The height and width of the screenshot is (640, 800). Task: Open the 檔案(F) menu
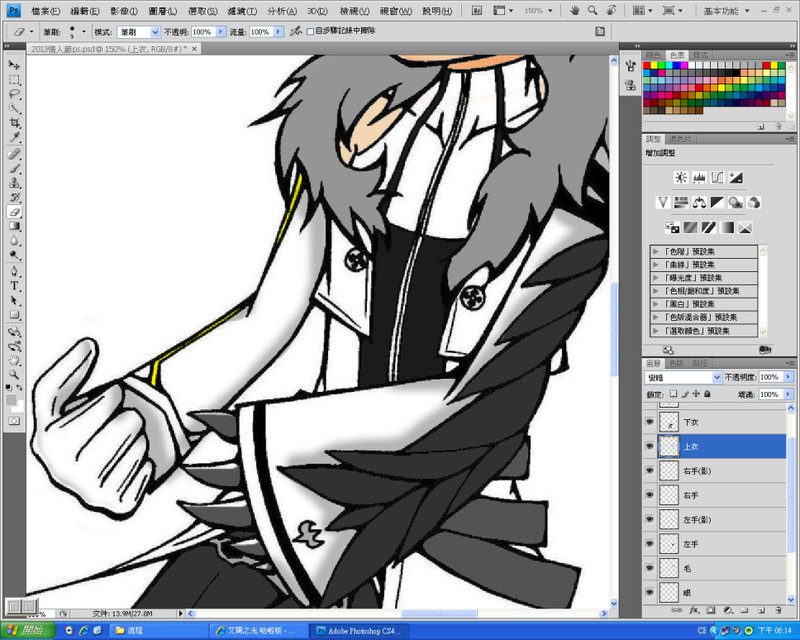45,11
